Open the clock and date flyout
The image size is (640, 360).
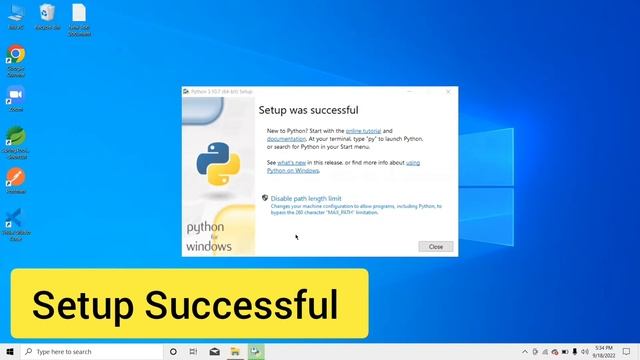pyautogui.click(x=604, y=351)
